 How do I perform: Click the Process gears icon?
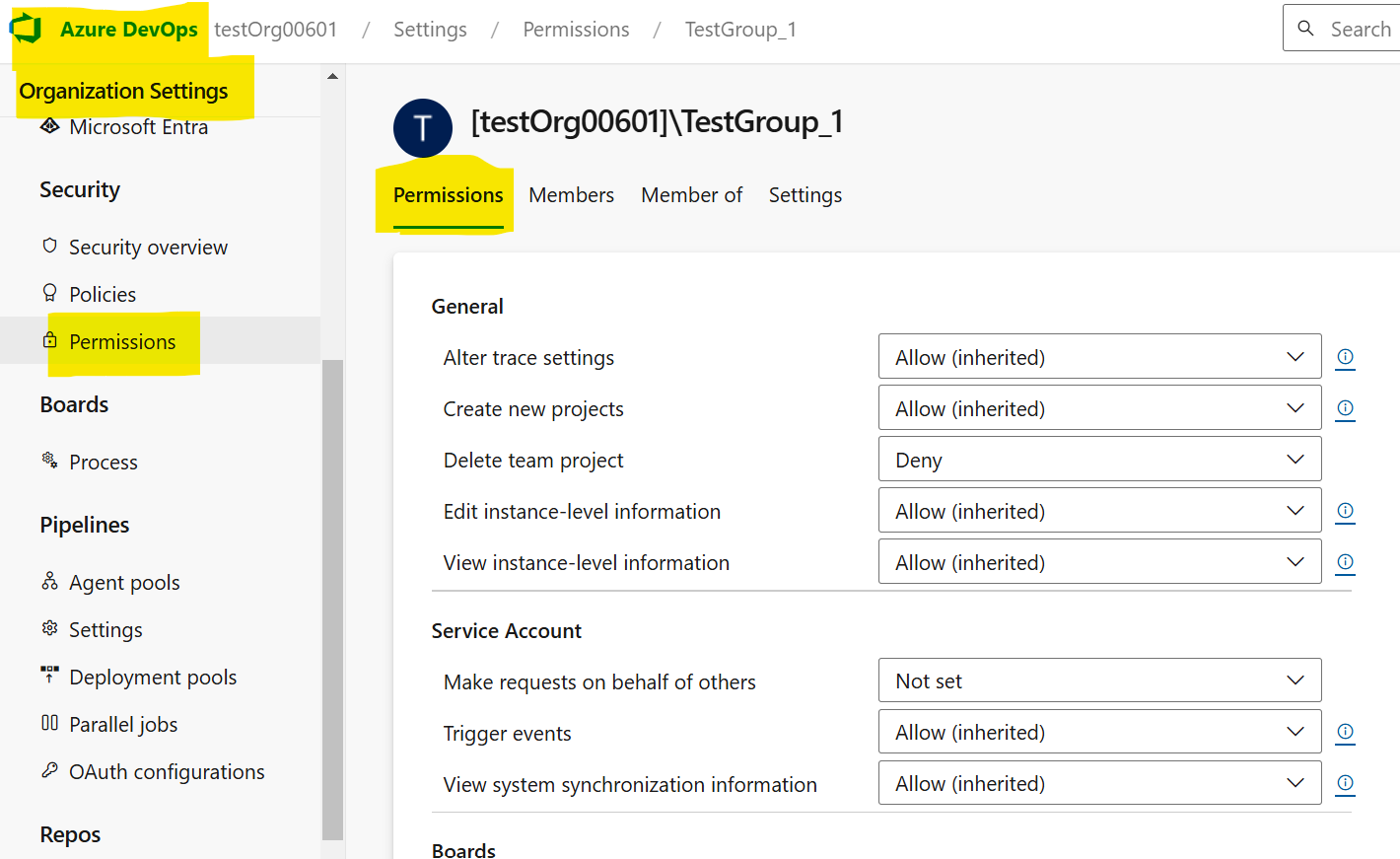(49, 460)
